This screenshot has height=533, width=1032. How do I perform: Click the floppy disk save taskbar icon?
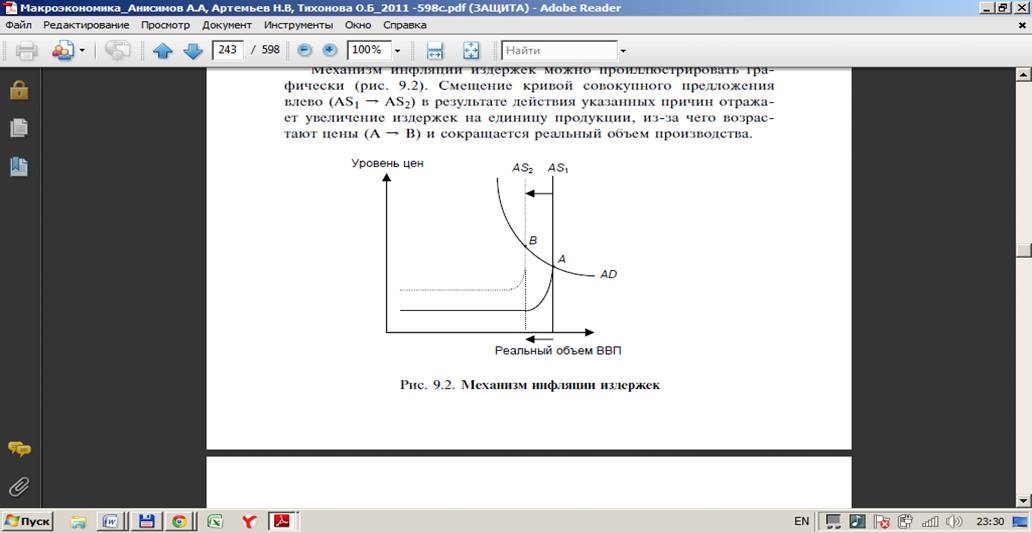tap(145, 521)
